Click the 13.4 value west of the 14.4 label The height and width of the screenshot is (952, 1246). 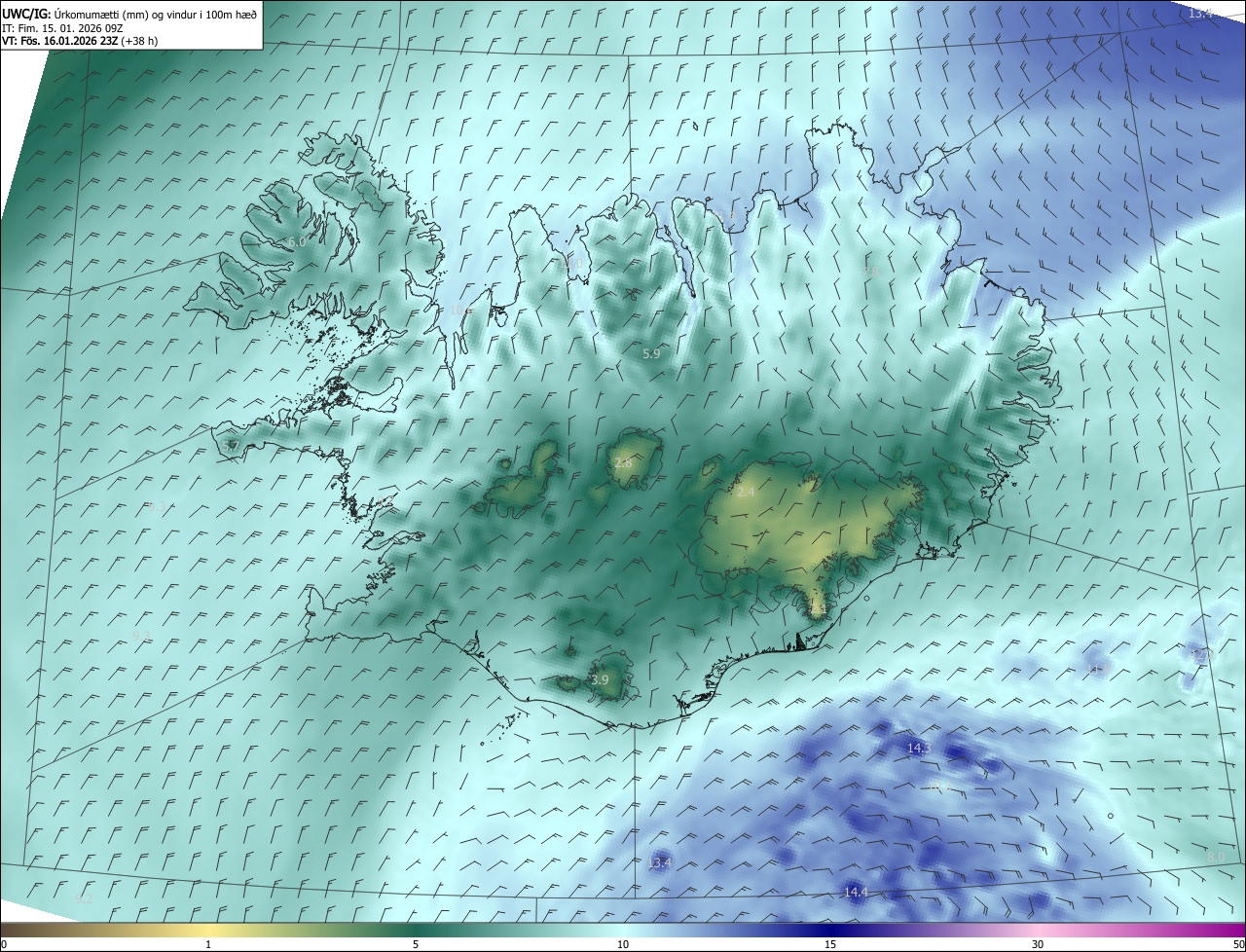click(659, 862)
